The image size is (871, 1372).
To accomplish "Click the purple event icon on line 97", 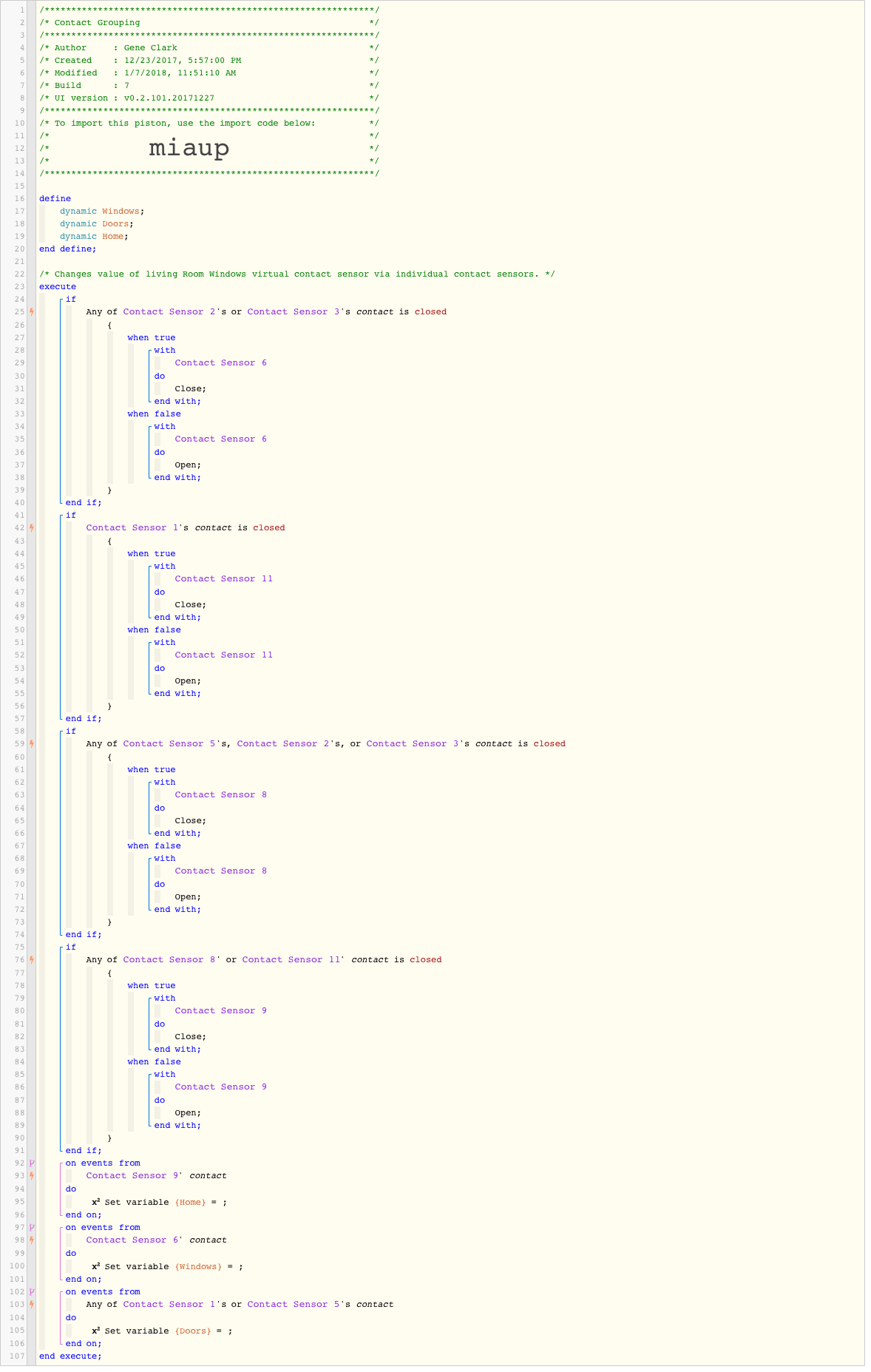I will pyautogui.click(x=32, y=1228).
